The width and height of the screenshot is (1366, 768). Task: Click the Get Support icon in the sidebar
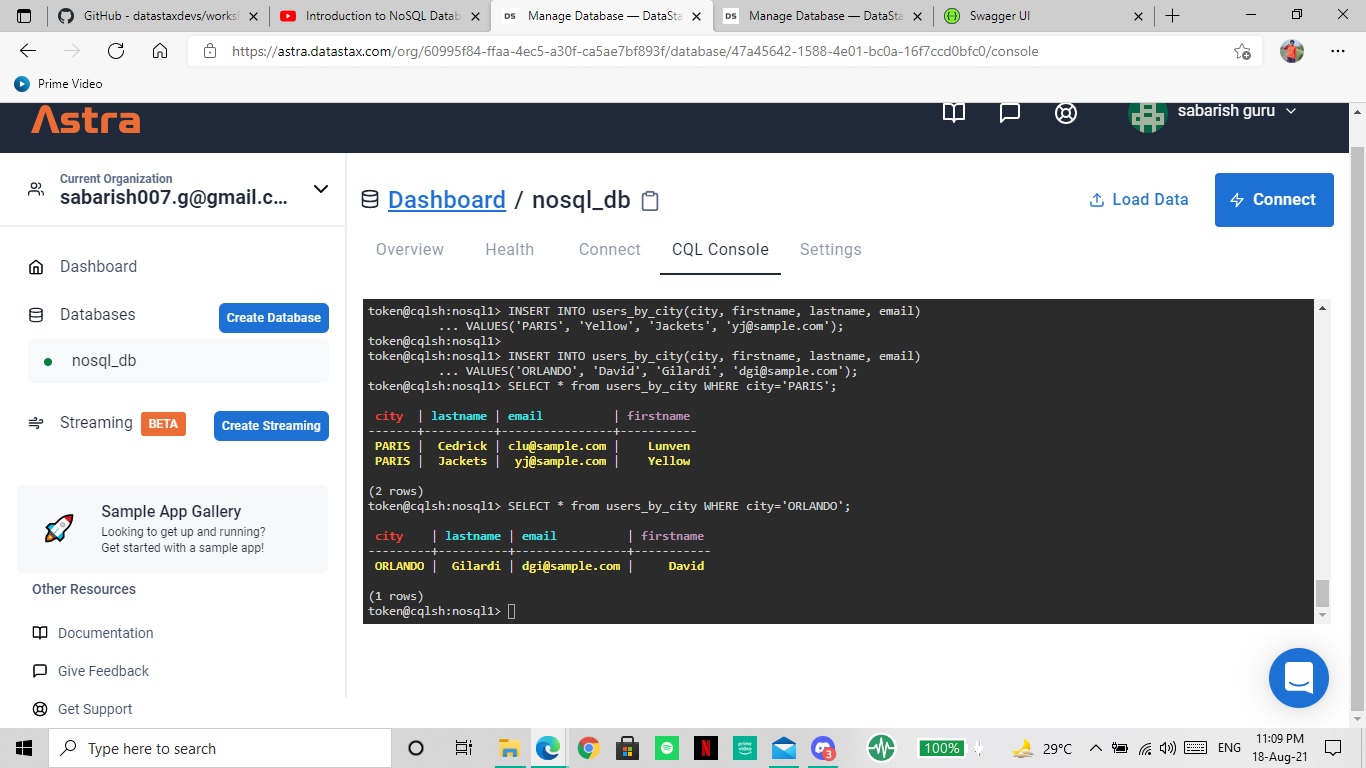[39, 709]
